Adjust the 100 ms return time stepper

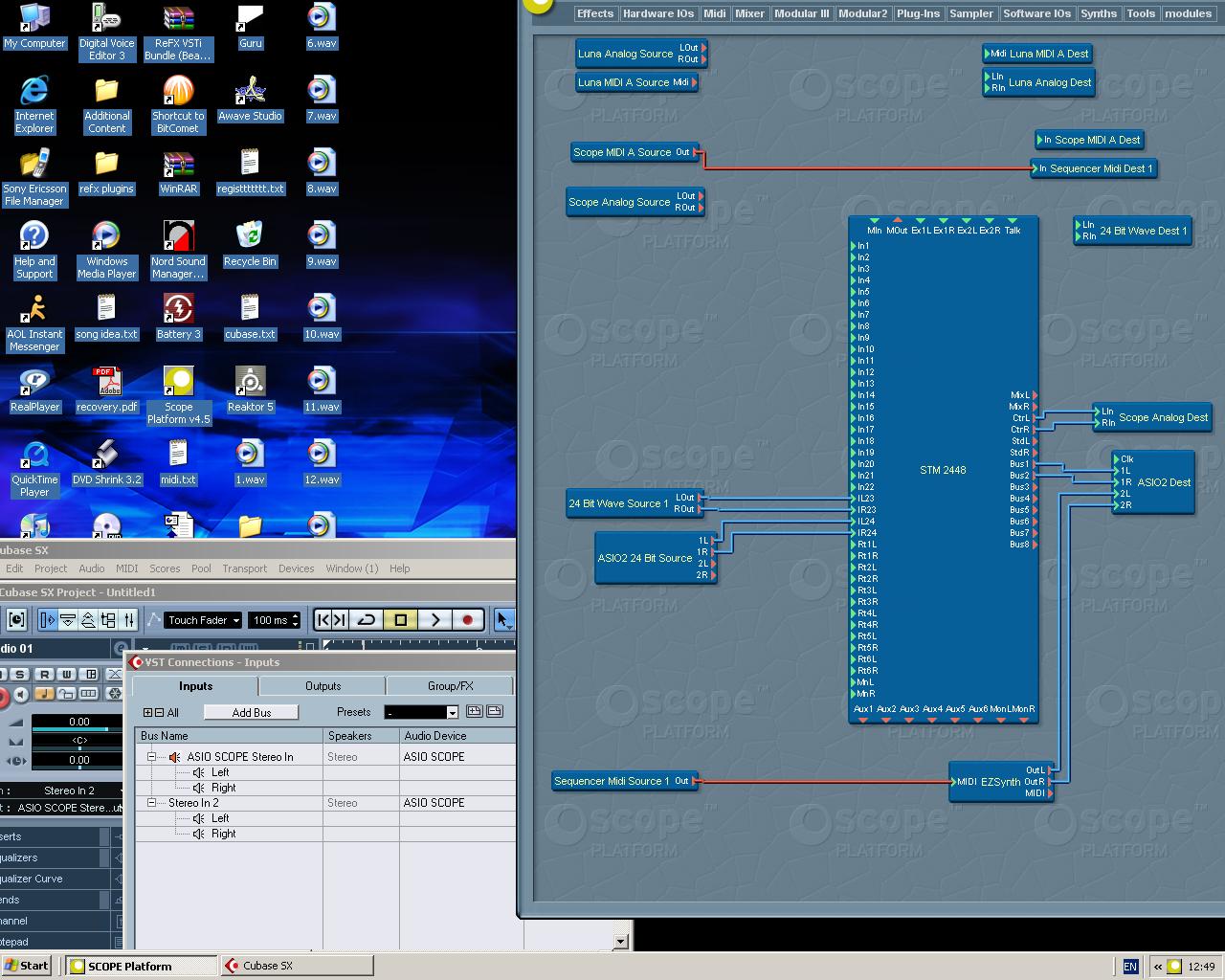[x=295, y=620]
